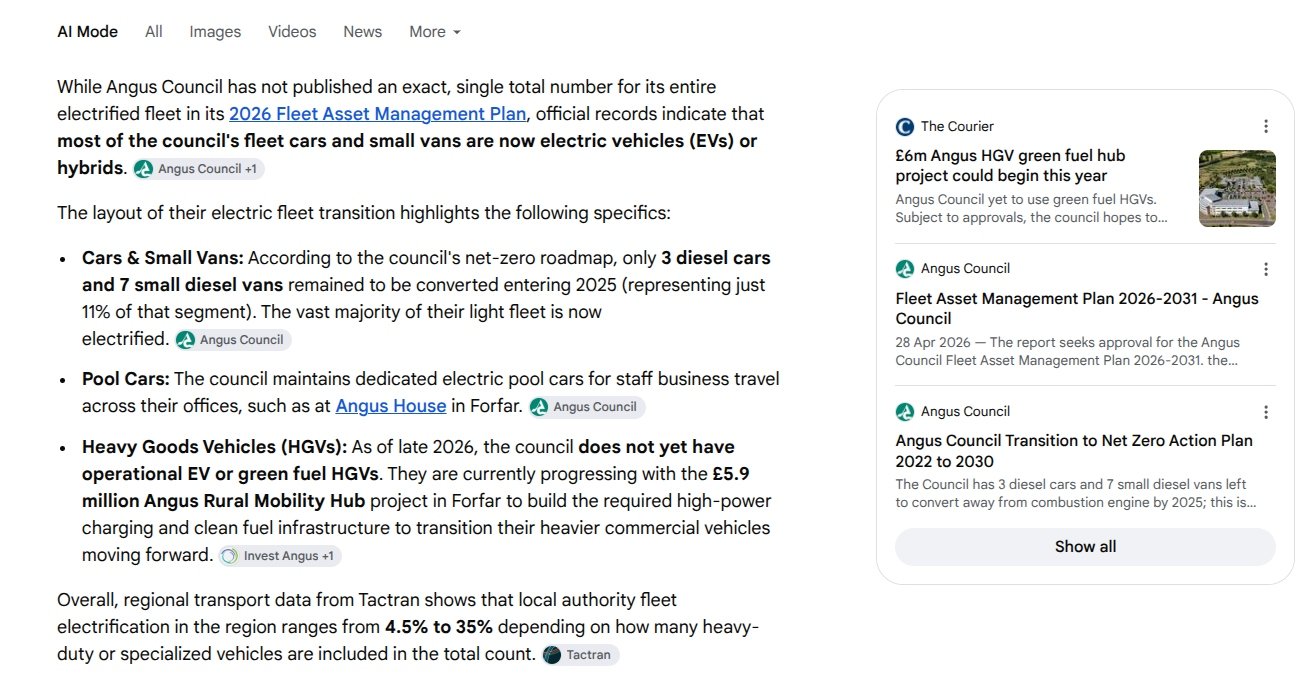Expand the More dropdown menu
This screenshot has width=1315, height=673.
[x=435, y=32]
